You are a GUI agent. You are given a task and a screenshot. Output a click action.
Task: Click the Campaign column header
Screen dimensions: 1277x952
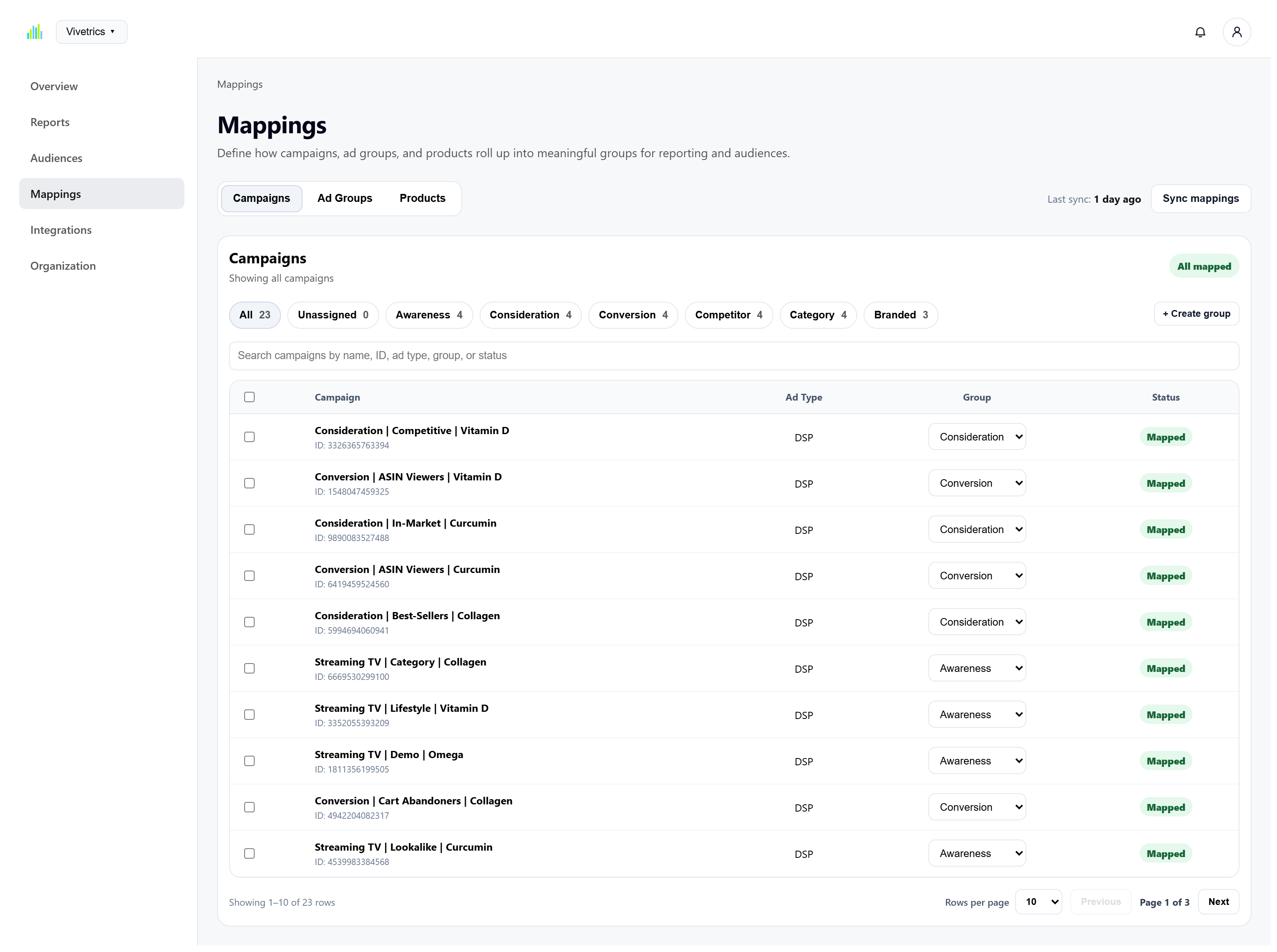click(337, 397)
